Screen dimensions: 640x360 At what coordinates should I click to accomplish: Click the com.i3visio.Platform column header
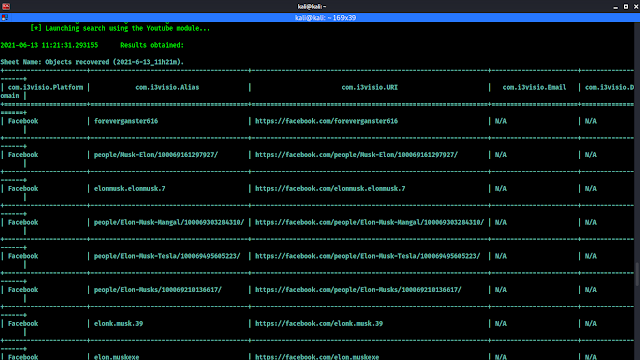(x=45, y=87)
